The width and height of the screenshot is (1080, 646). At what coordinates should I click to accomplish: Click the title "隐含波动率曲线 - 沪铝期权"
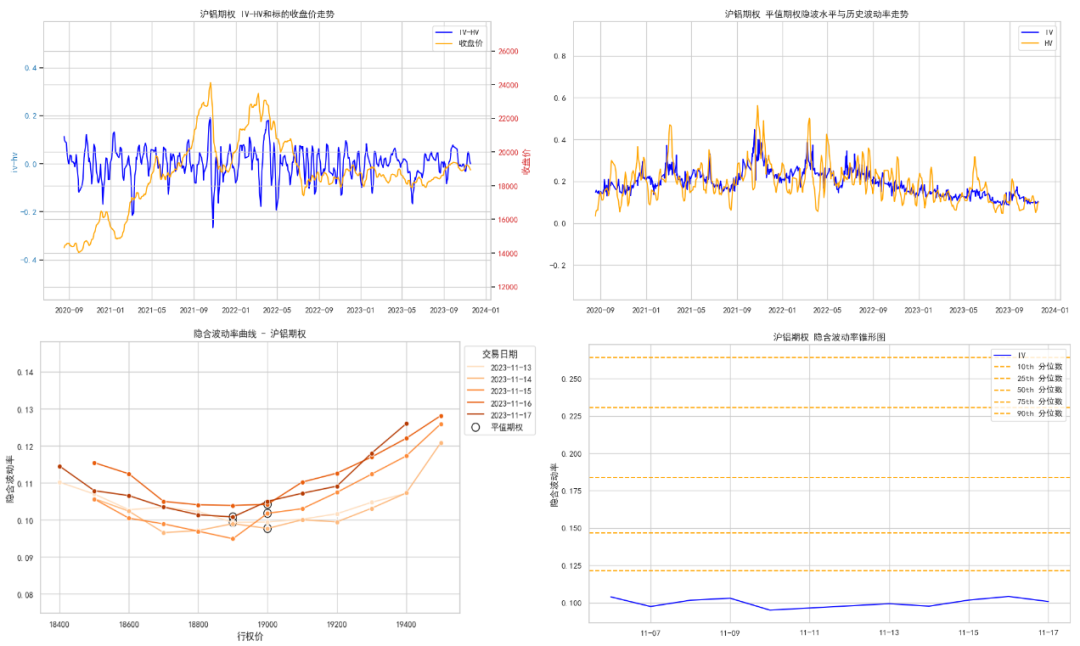pyautogui.click(x=250, y=334)
